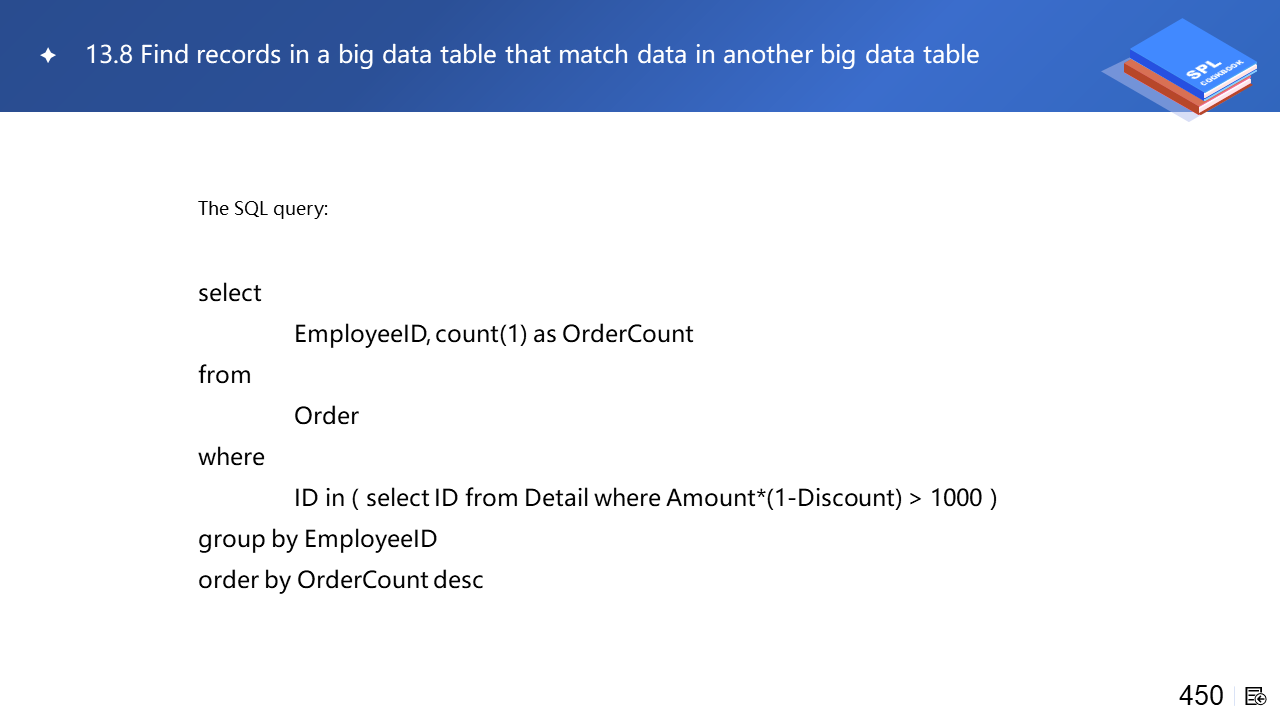Click "as OrderCount" alias in select list
1280x720 pixels.
(613, 334)
